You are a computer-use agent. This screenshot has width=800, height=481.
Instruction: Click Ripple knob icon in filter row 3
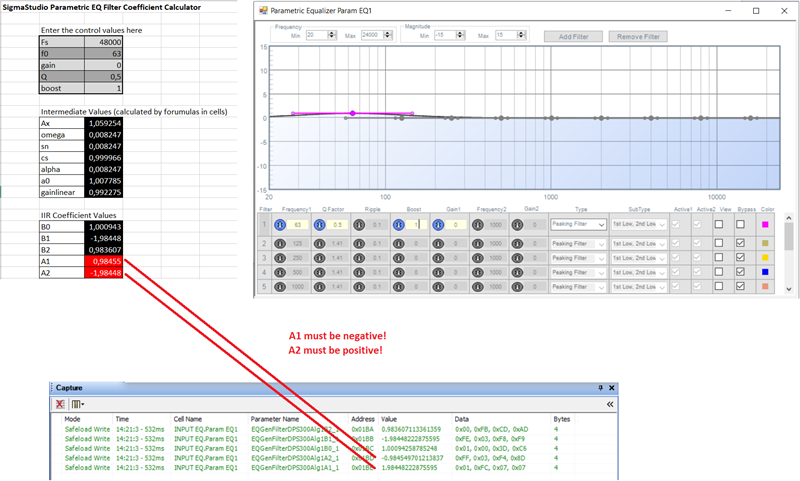click(x=359, y=258)
